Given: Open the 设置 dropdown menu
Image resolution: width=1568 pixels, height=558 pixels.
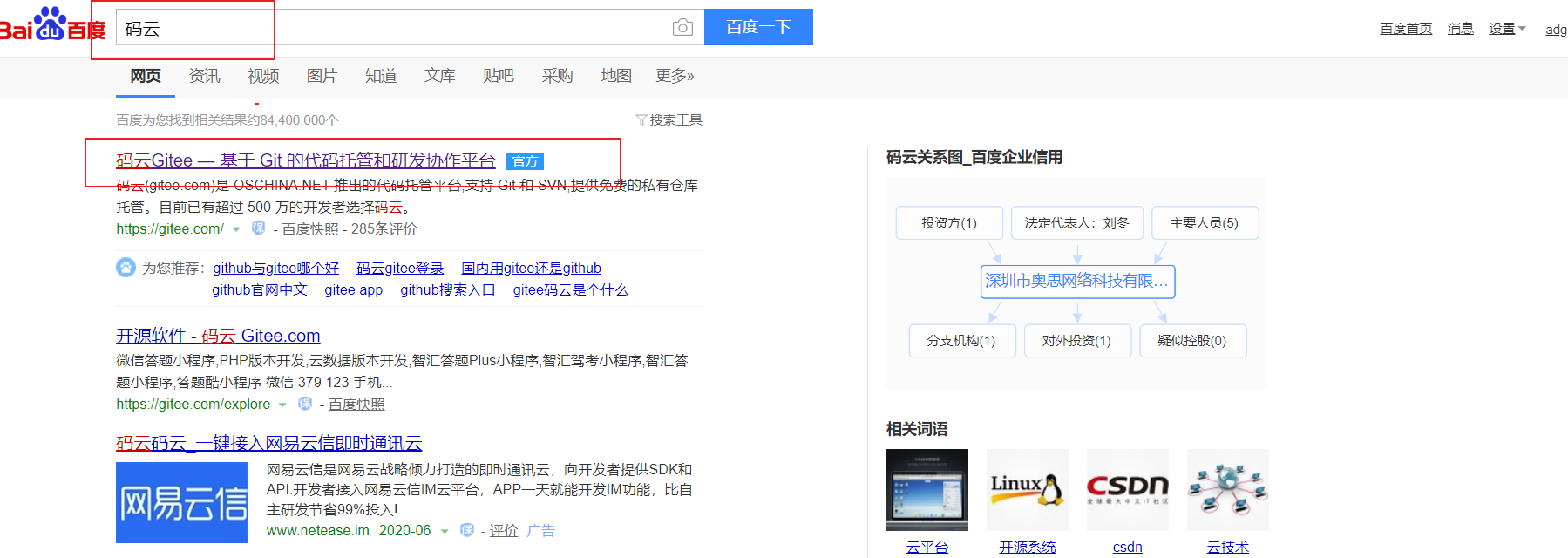Looking at the screenshot, I should (x=1507, y=29).
